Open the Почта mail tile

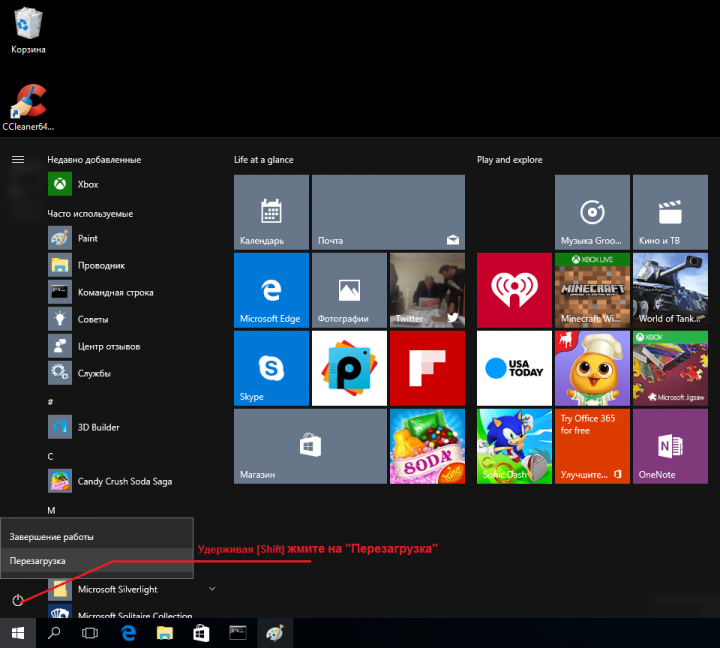(388, 212)
